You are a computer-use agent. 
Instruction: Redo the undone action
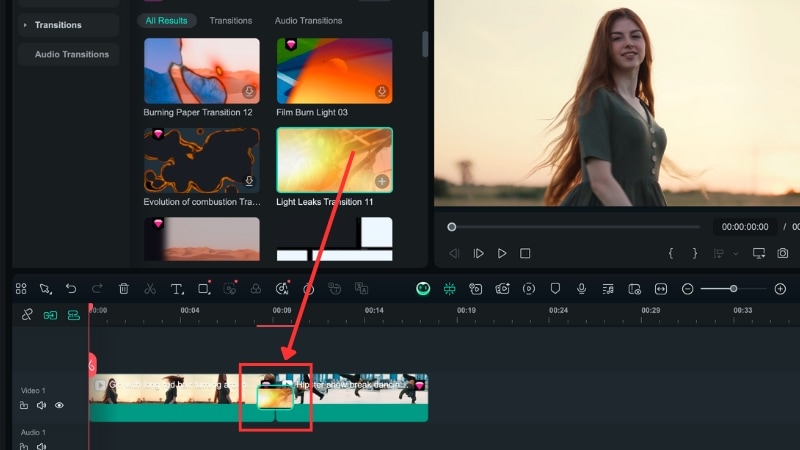click(x=97, y=289)
